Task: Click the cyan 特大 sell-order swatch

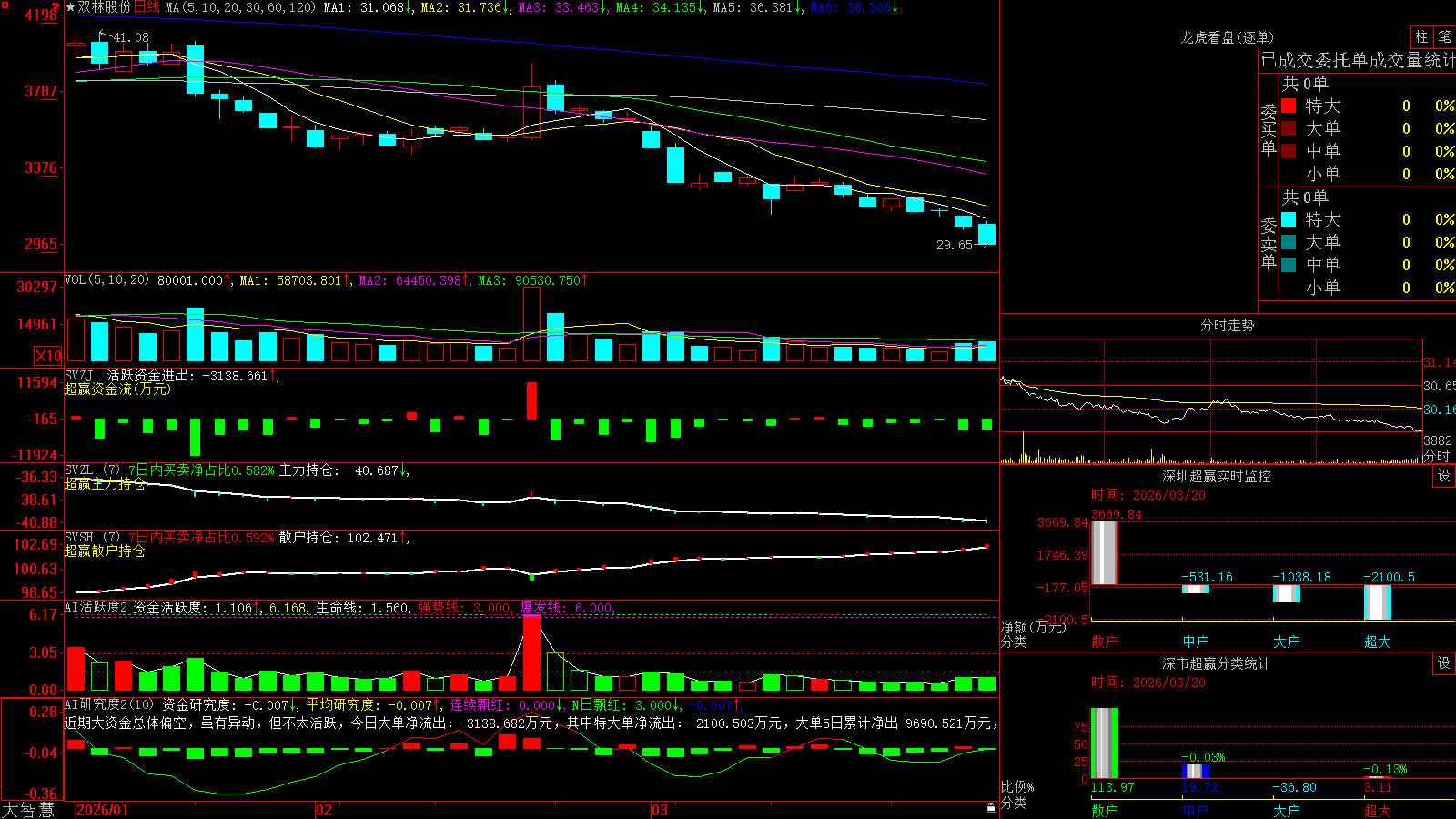Action: tap(1289, 219)
